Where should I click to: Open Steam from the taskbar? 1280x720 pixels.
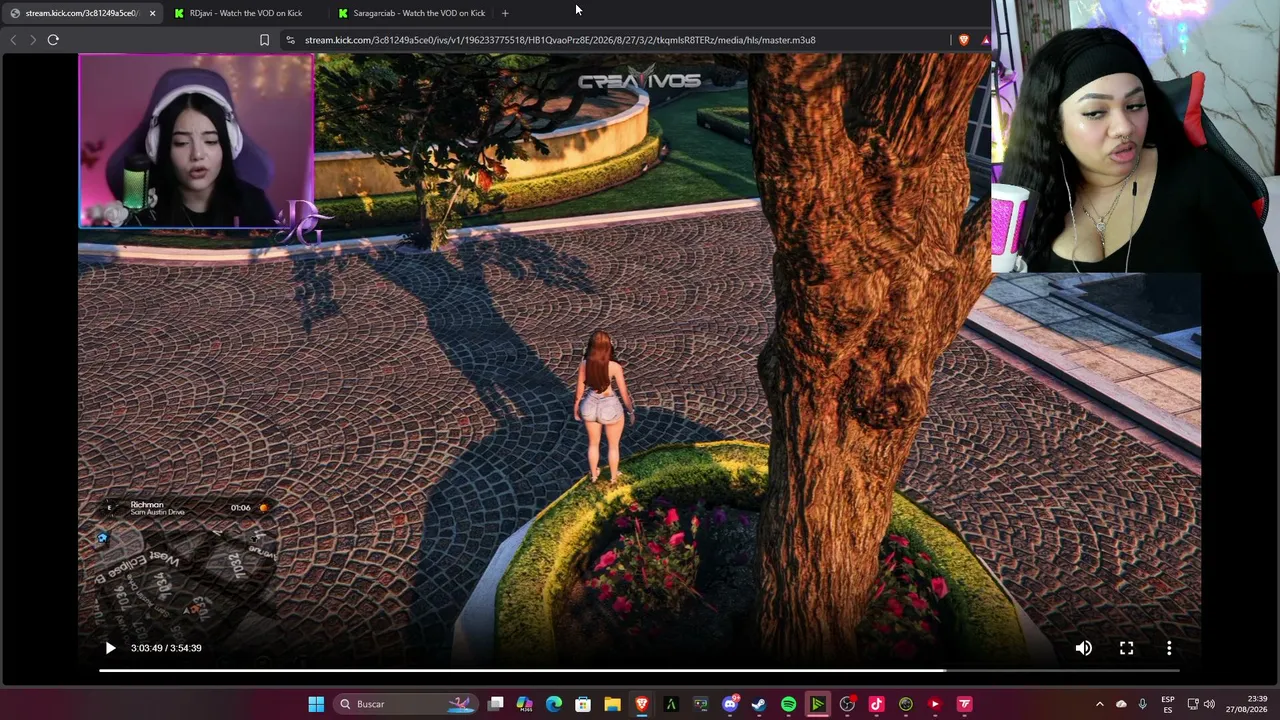pyautogui.click(x=759, y=704)
